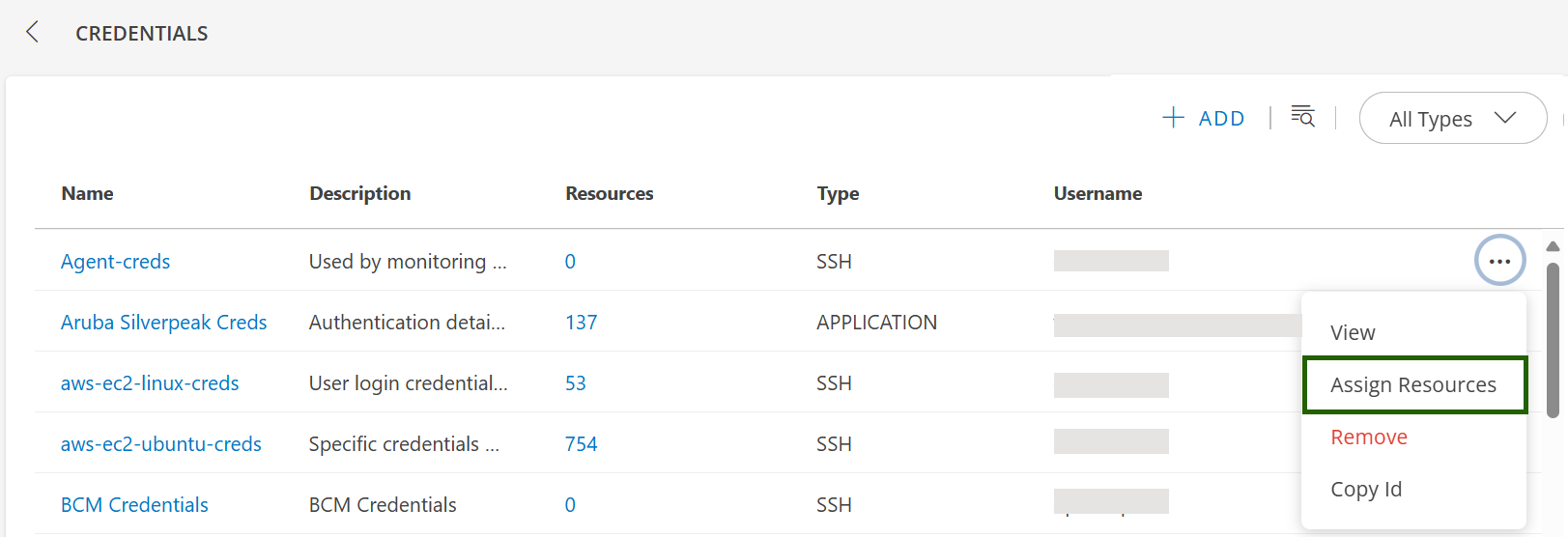Image resolution: width=1568 pixels, height=537 pixels.
Task: Click the three-dot actions icon for Agent-creds
Action: point(1499,261)
